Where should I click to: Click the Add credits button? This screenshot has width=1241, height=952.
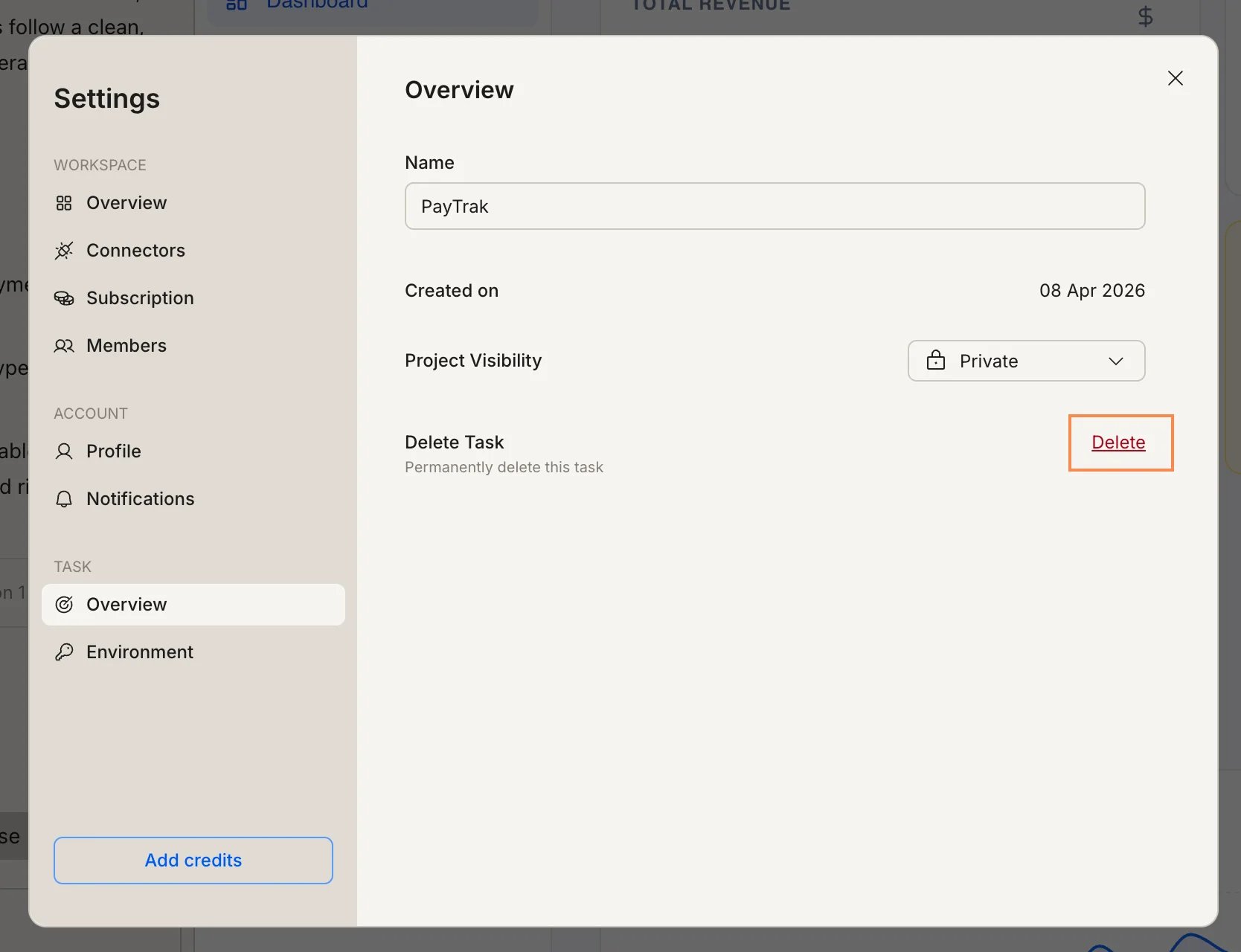click(193, 861)
